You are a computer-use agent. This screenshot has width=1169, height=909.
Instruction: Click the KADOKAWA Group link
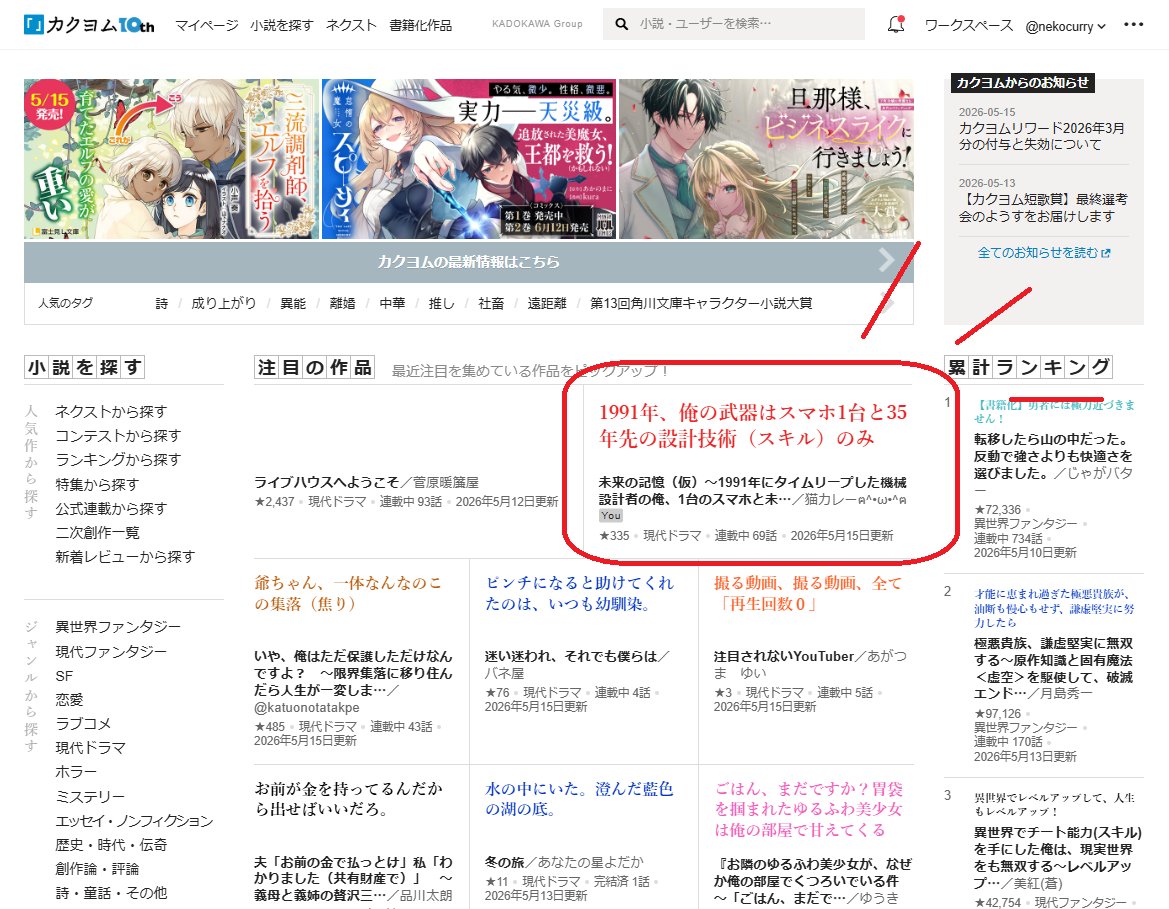point(537,24)
